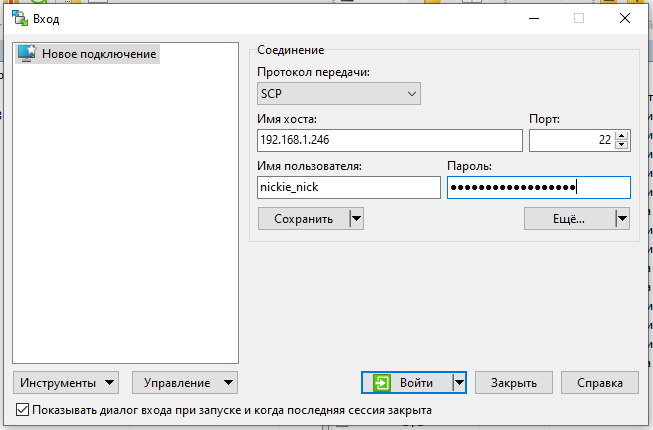The image size is (653, 430).
Task: Expand the arrow next to Сохранить
Action: coord(355,218)
